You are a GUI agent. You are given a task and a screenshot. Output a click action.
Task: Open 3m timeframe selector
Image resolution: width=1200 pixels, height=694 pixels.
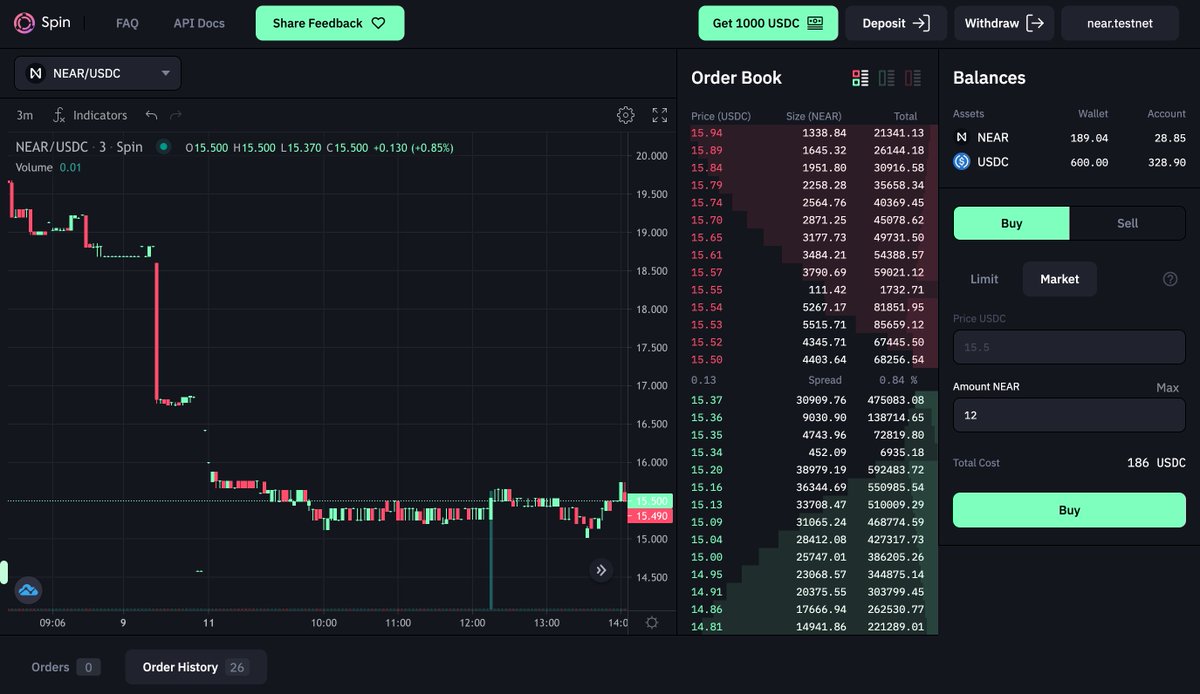click(x=25, y=115)
